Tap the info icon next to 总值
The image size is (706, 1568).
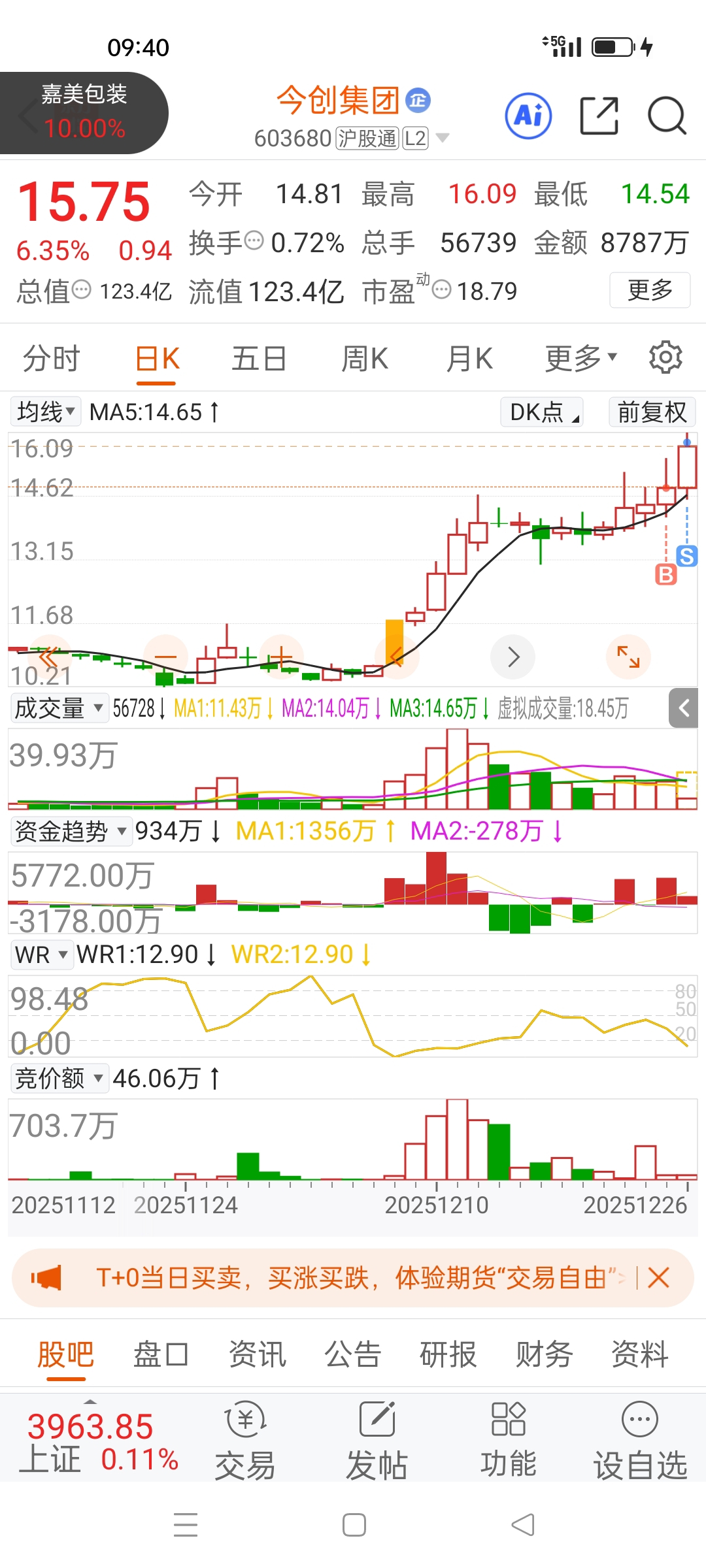tap(81, 289)
